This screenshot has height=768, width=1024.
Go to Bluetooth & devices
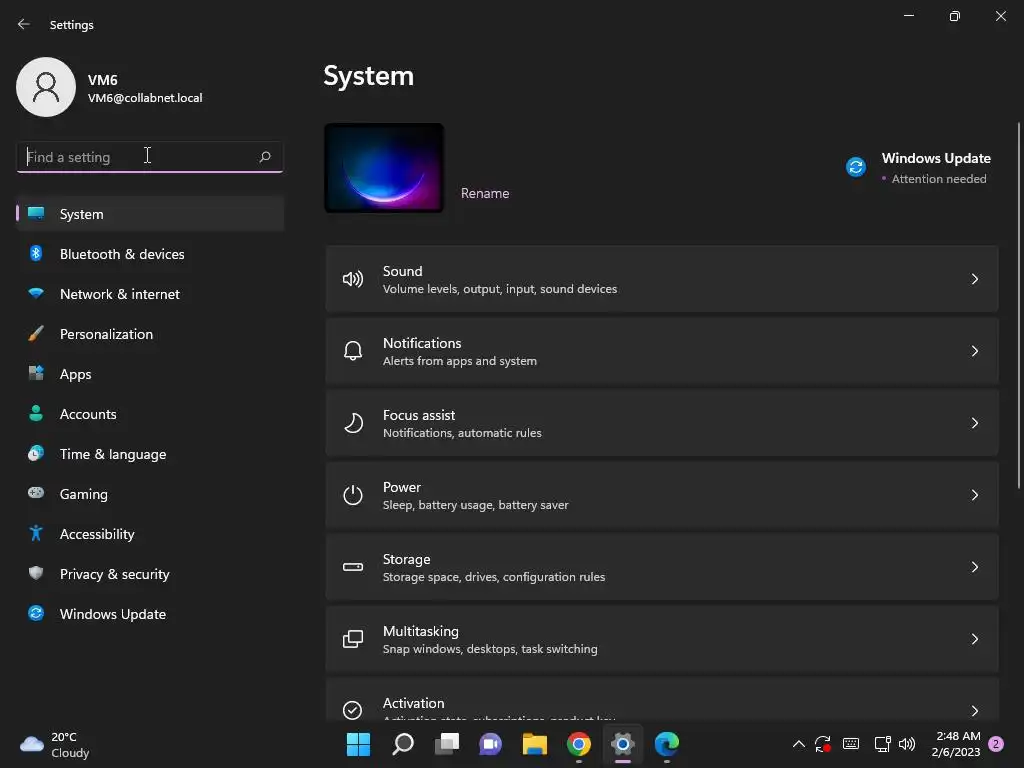[x=150, y=254]
